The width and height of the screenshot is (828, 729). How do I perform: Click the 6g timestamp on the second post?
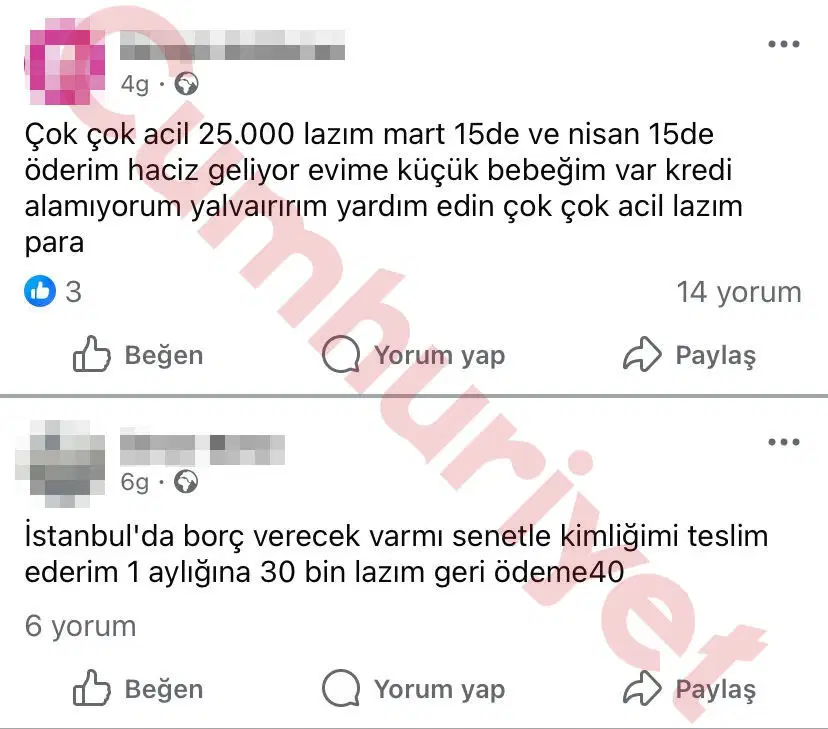tap(135, 482)
